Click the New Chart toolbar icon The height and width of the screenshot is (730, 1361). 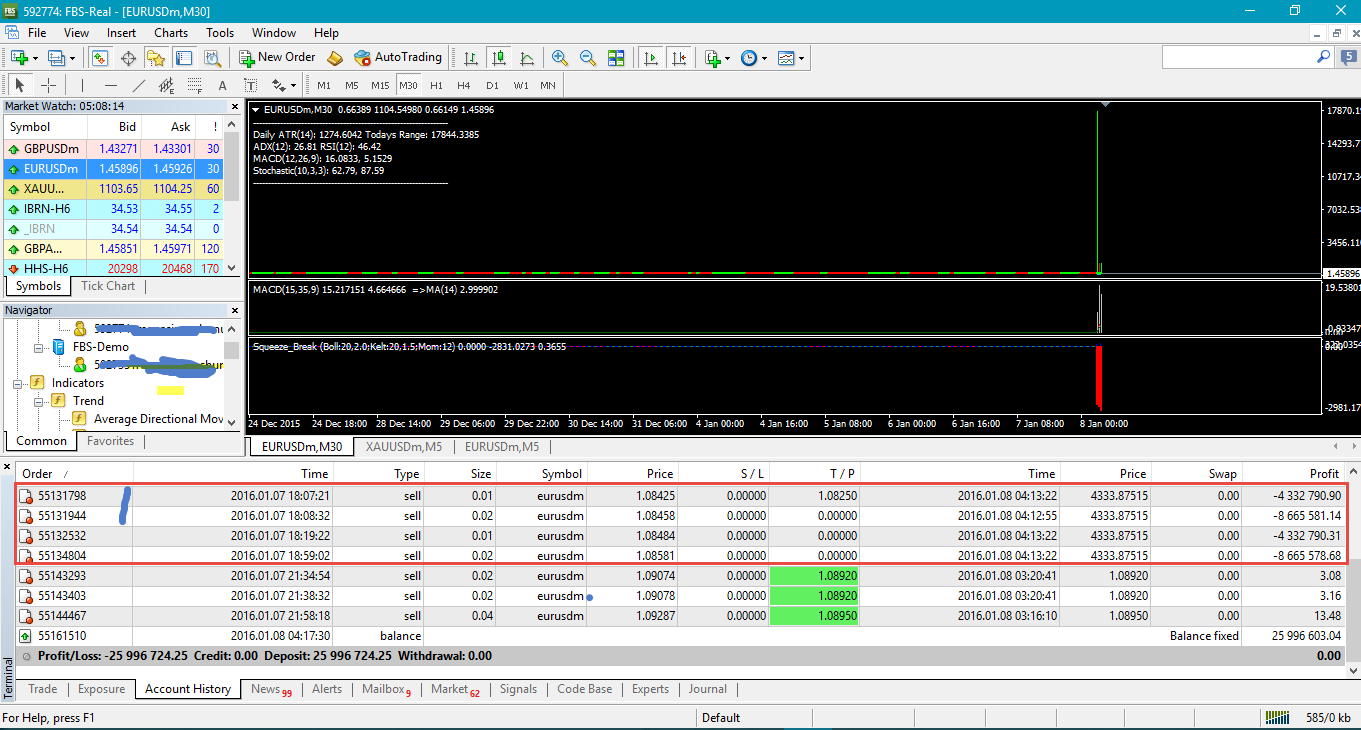pyautogui.click(x=19, y=58)
